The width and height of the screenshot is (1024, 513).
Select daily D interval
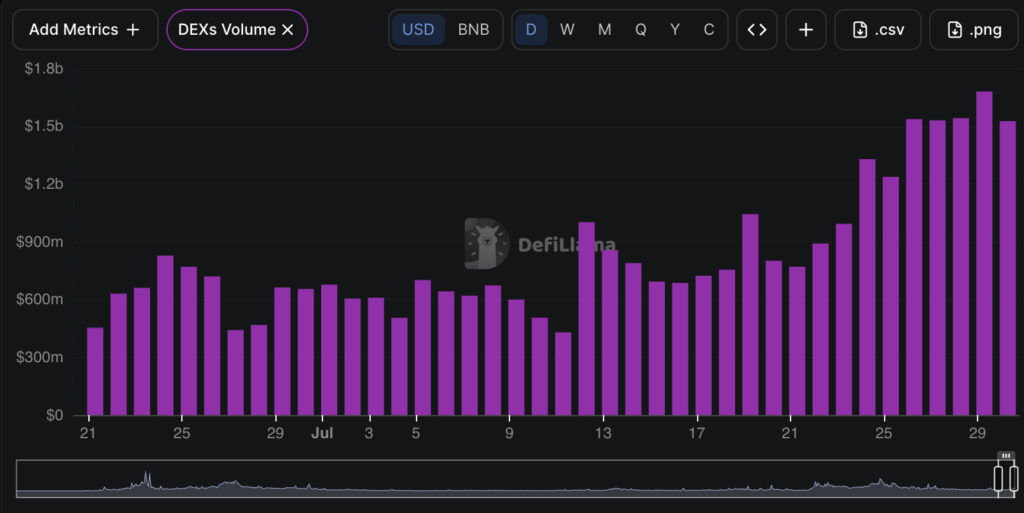pos(531,29)
